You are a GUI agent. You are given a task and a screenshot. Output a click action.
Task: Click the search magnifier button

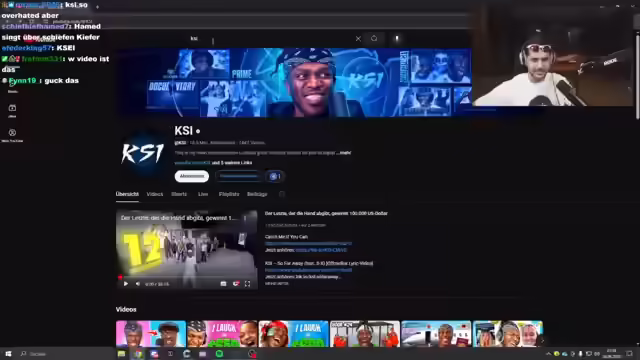tap(374, 38)
